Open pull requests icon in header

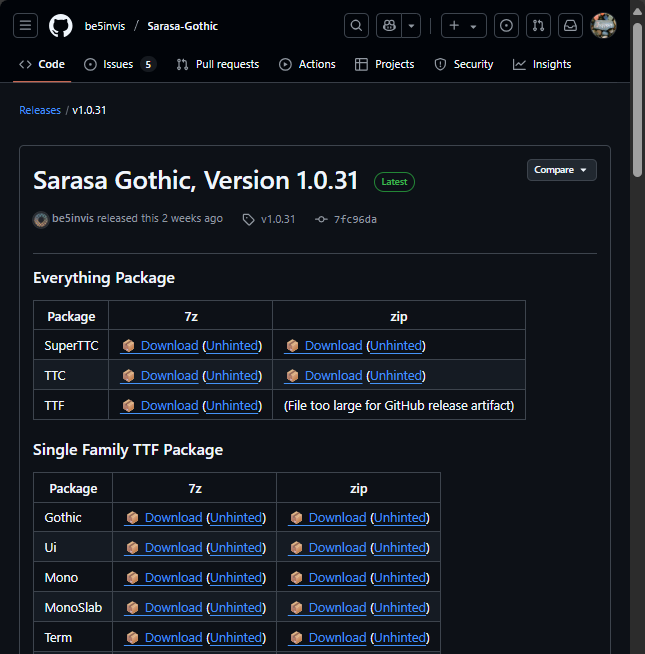click(538, 26)
